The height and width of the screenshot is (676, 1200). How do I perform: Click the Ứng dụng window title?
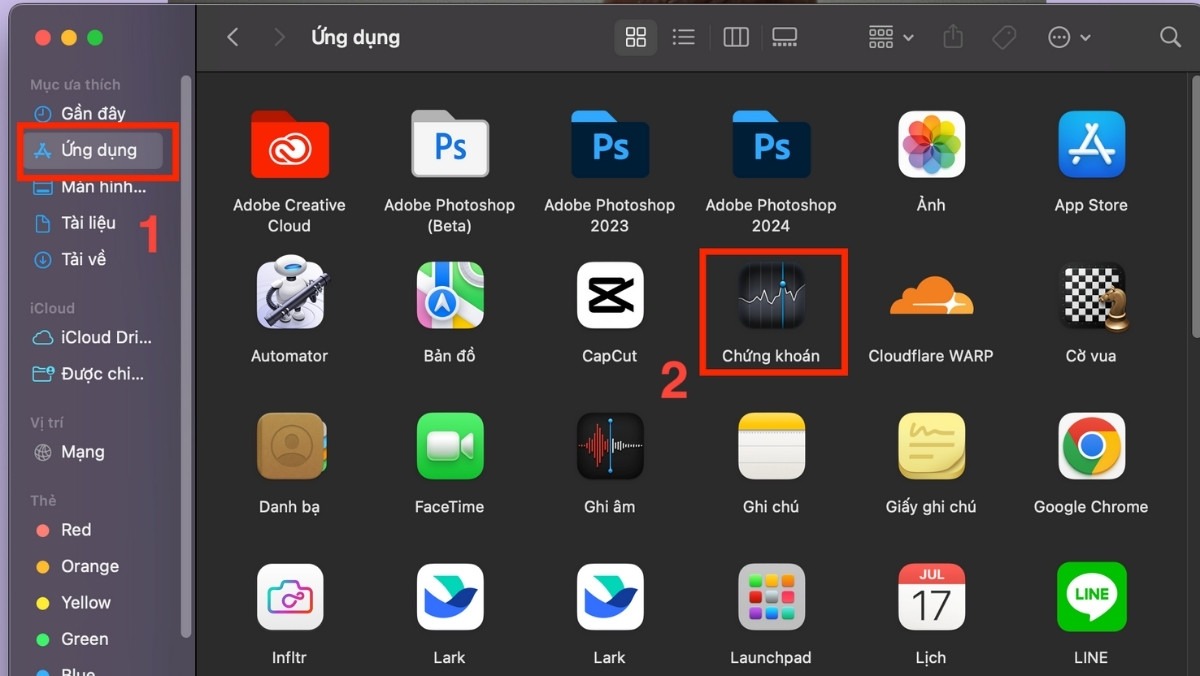(x=355, y=38)
